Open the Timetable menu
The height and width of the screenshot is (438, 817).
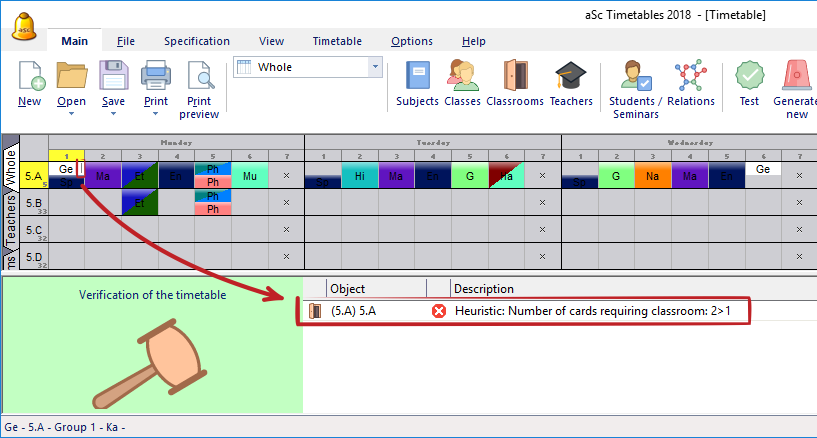point(337,41)
